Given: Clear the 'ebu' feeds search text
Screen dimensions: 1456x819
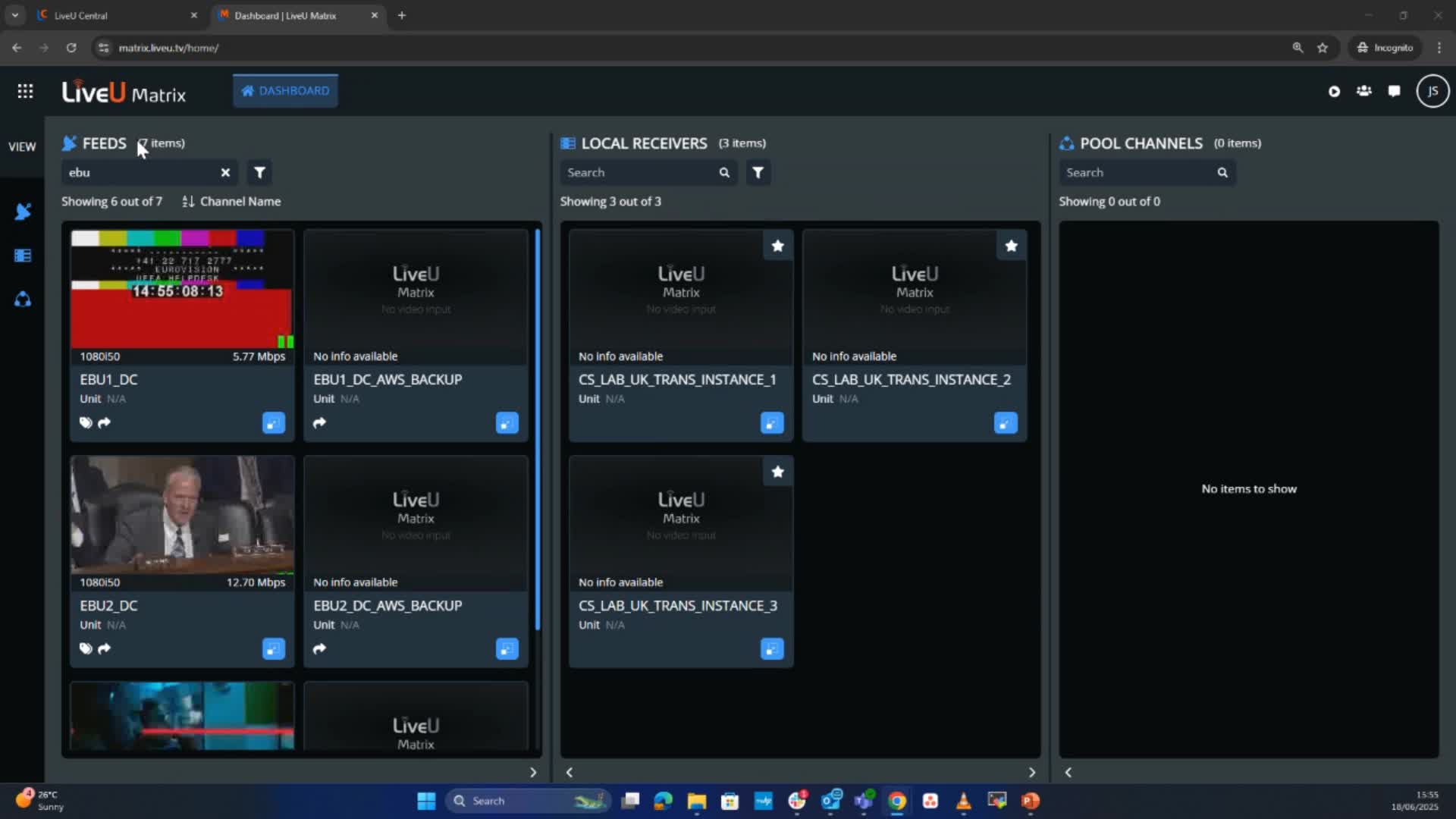Looking at the screenshot, I should click(225, 173).
